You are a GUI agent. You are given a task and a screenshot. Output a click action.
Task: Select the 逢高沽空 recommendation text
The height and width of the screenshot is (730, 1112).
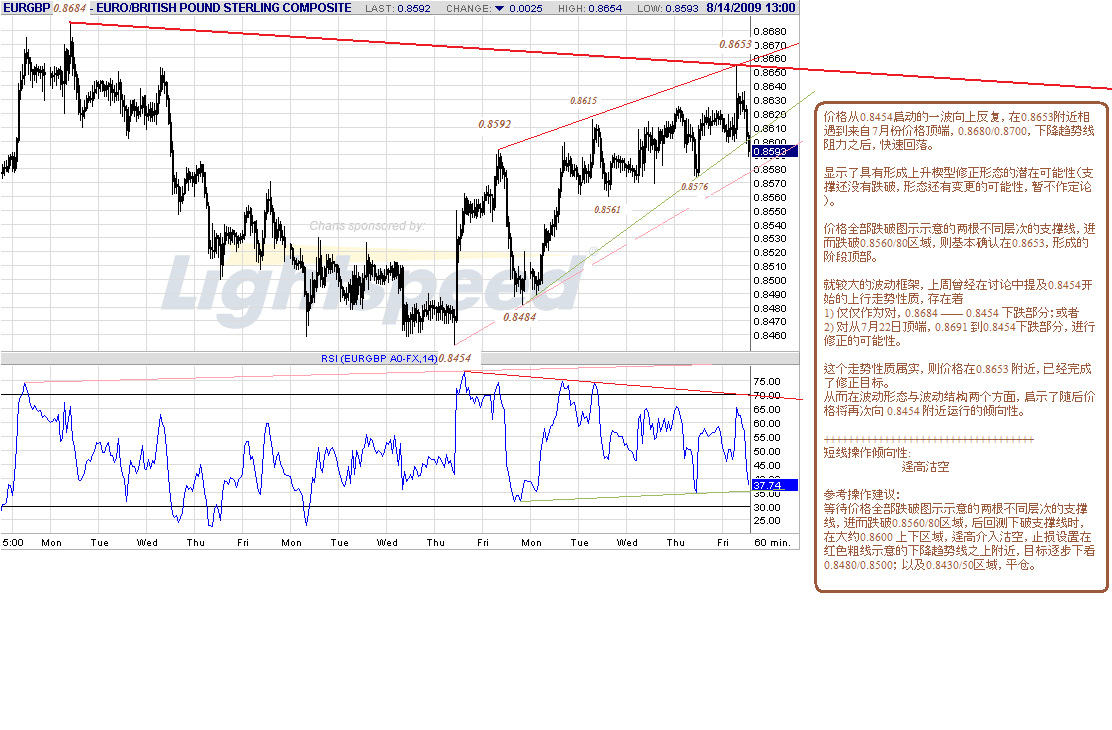pyautogui.click(x=925, y=467)
